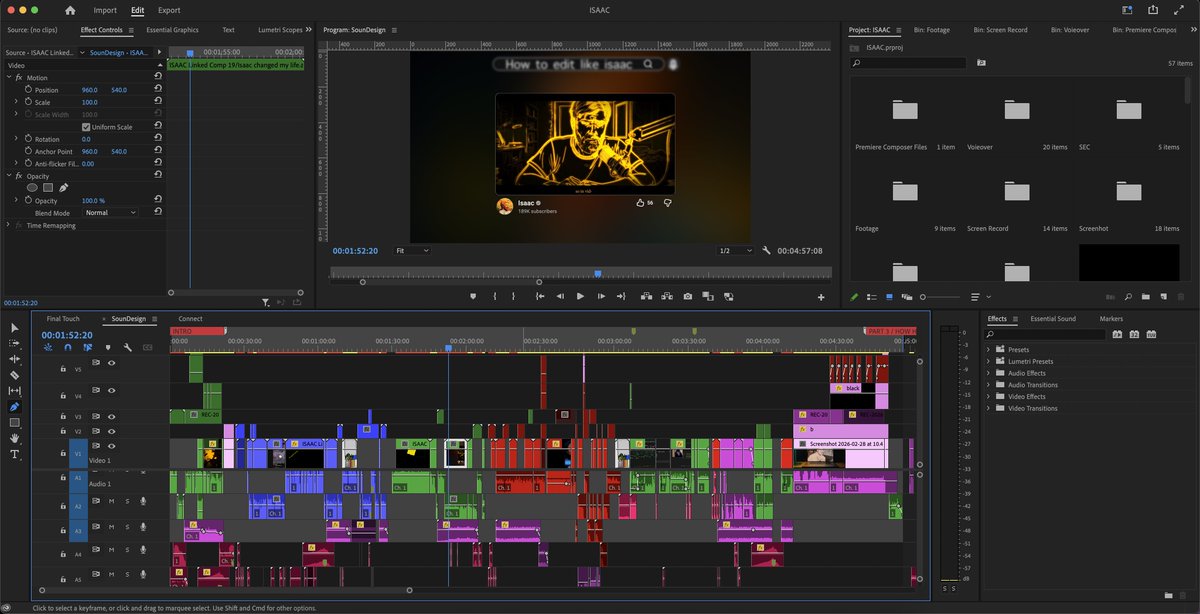Collapse the Motion effect section
Viewport: 1200px width, 614px height.
click(8, 77)
